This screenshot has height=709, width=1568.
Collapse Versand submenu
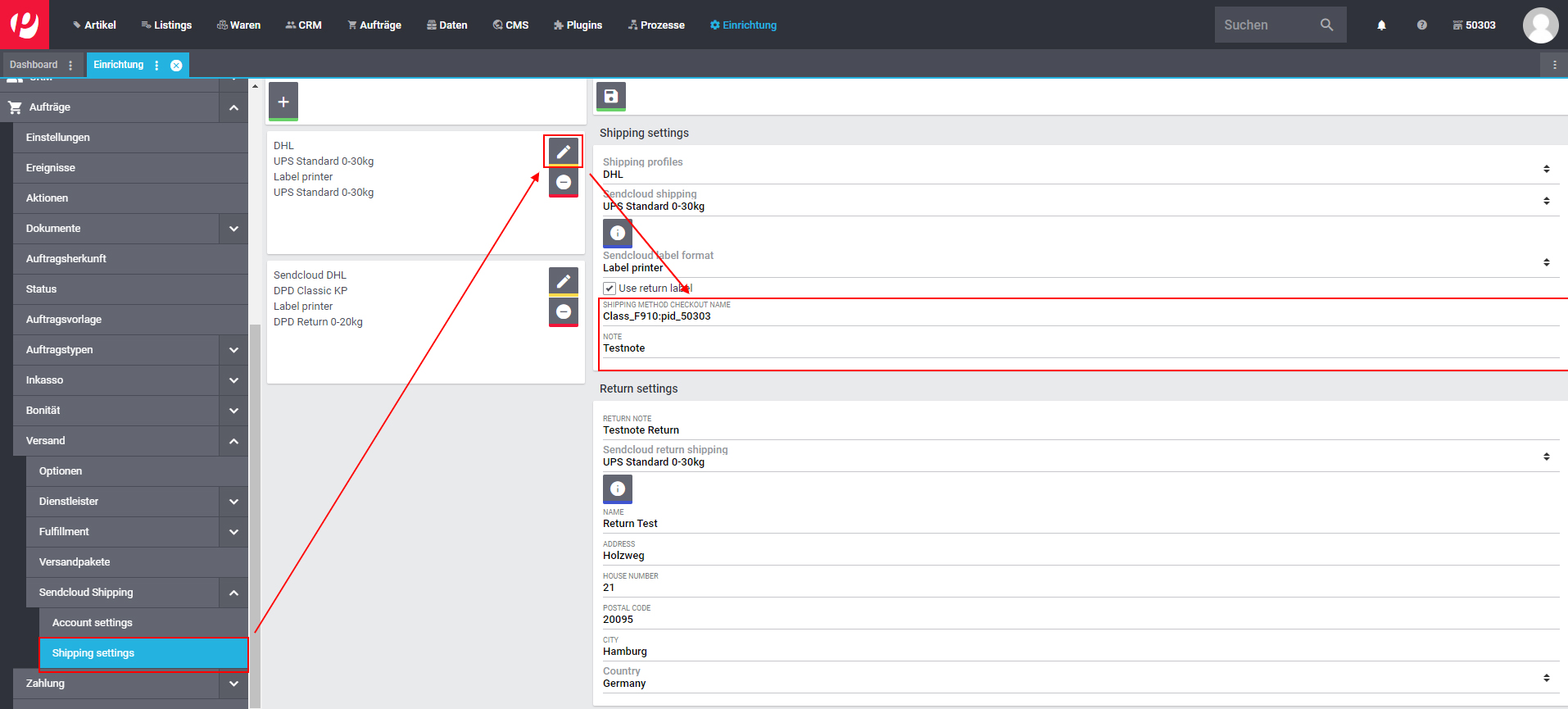pos(233,441)
